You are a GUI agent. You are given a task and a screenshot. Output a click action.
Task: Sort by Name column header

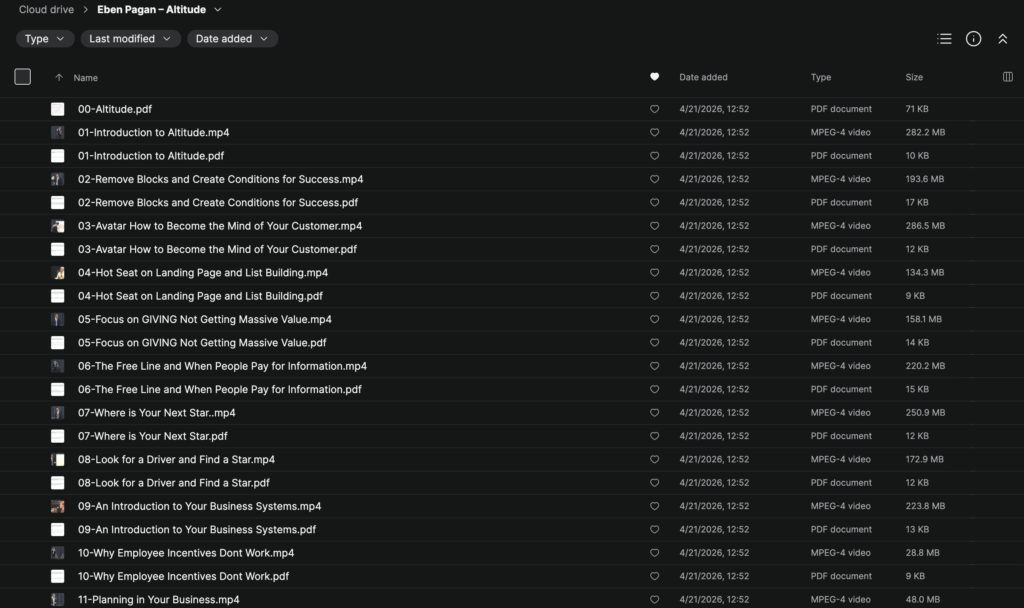point(86,78)
